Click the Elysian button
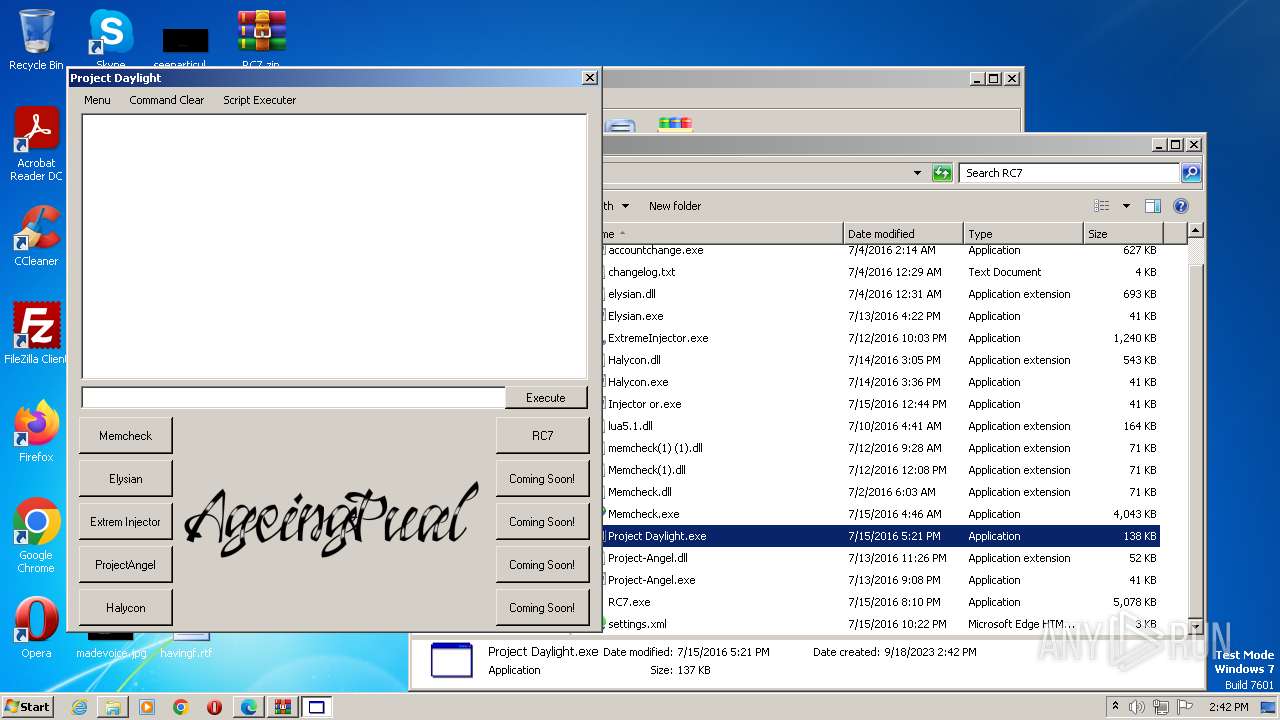This screenshot has height=720, width=1280. [126, 478]
